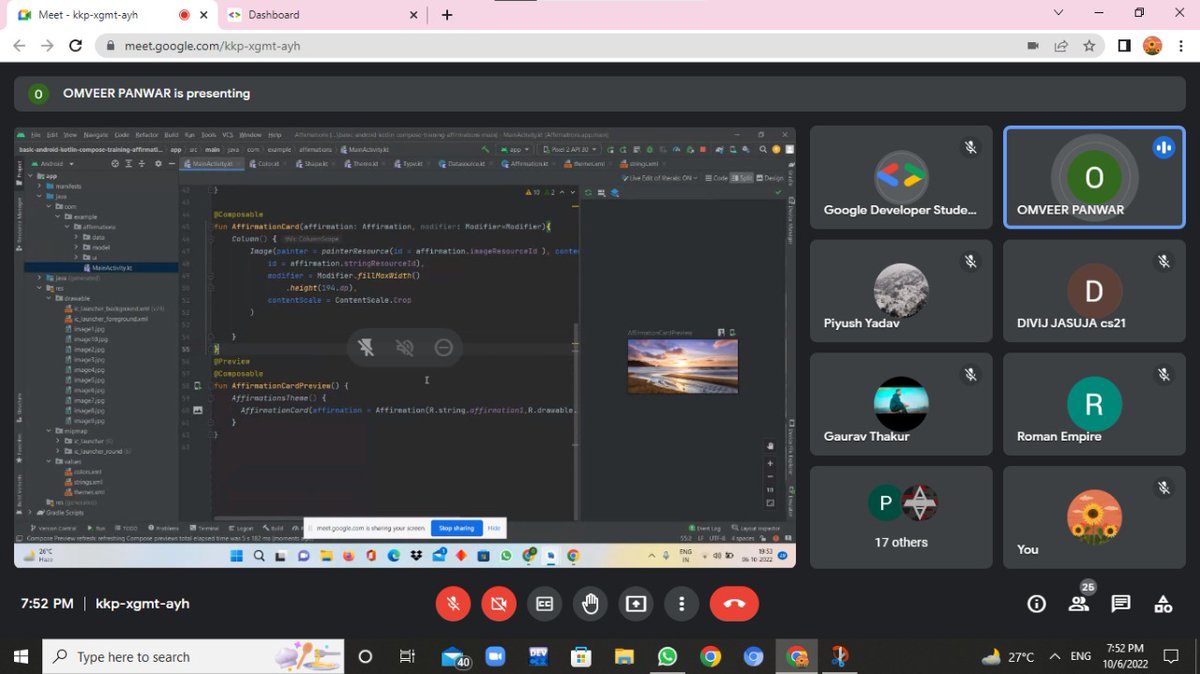
Task: Open the chat panel in Meet
Action: click(x=1120, y=603)
